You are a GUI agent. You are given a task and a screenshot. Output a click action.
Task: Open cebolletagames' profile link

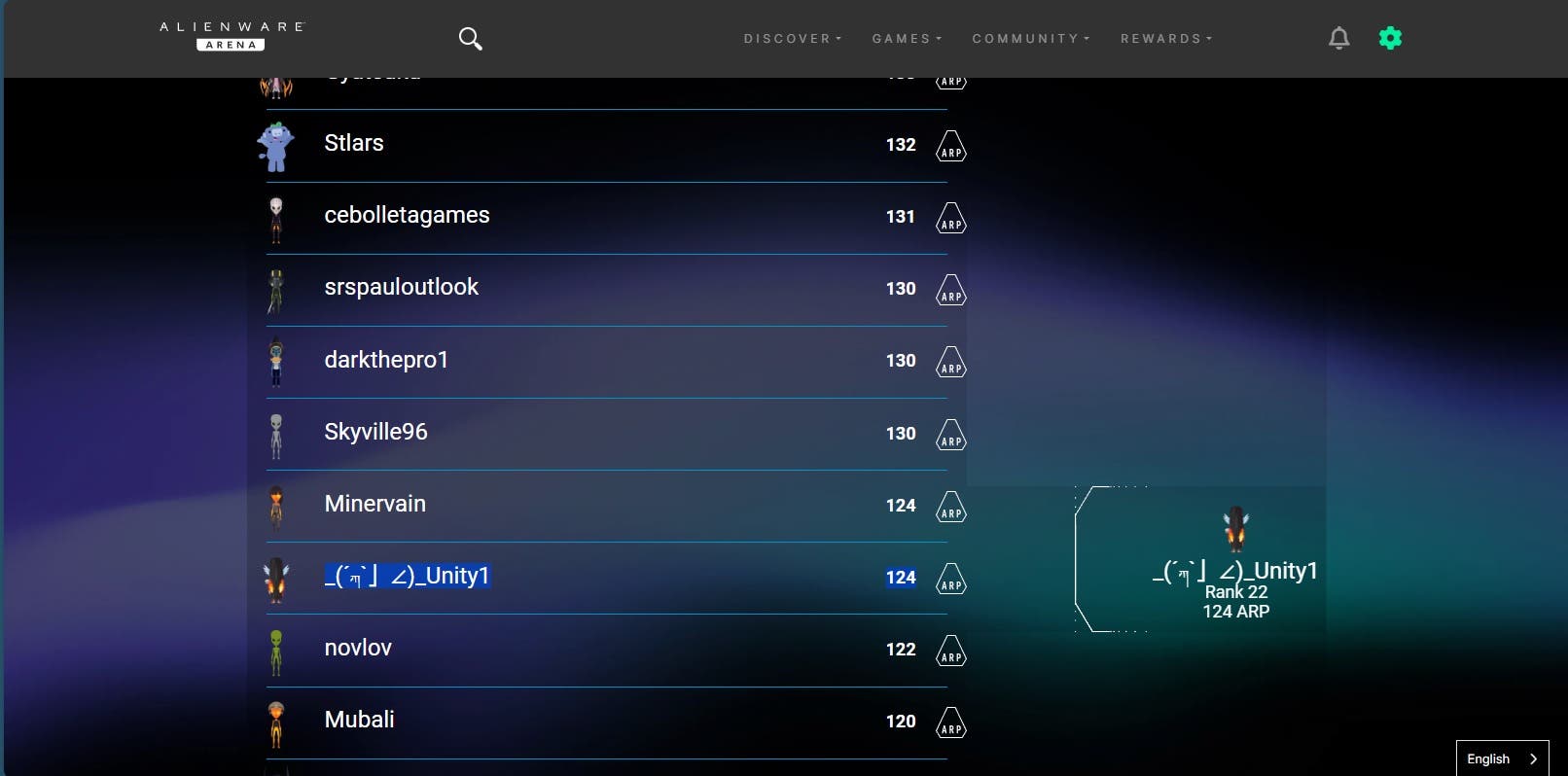coord(407,215)
